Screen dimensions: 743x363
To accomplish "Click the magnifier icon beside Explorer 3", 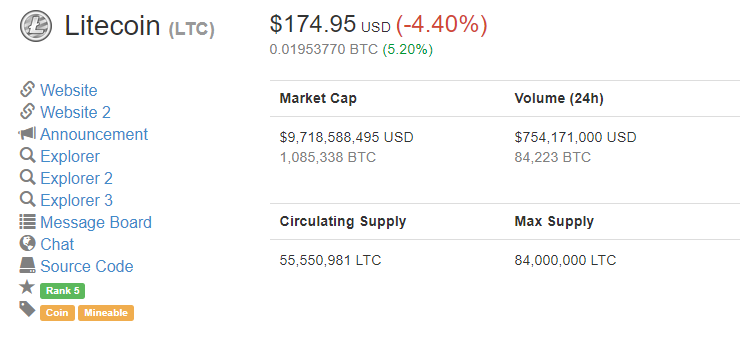I will click(x=27, y=200).
